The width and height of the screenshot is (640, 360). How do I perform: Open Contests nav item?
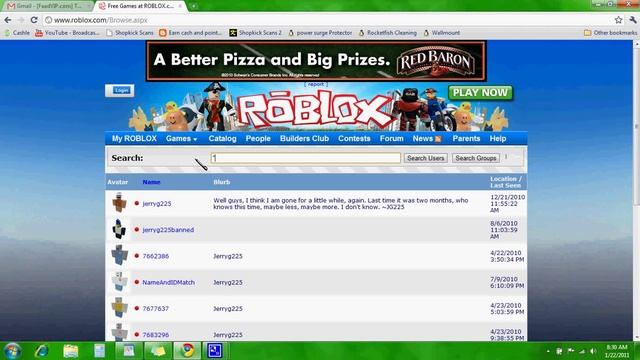point(354,139)
